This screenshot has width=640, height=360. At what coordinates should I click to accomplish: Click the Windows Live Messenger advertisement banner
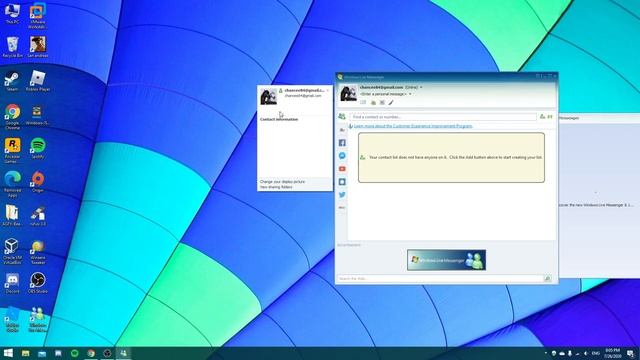pyautogui.click(x=446, y=260)
